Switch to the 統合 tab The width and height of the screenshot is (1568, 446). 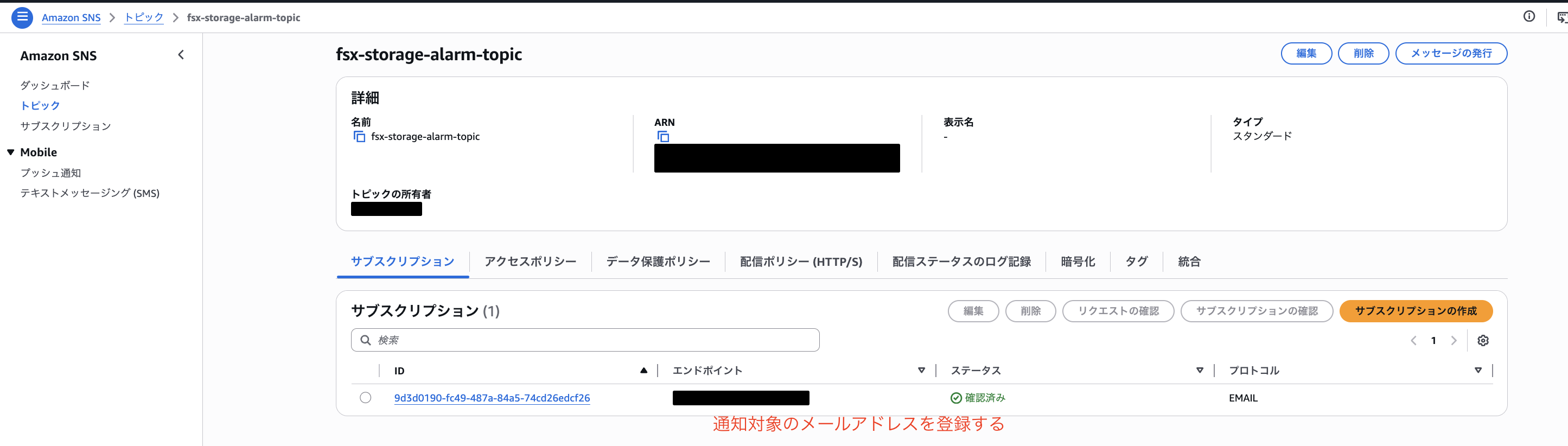point(1189,262)
